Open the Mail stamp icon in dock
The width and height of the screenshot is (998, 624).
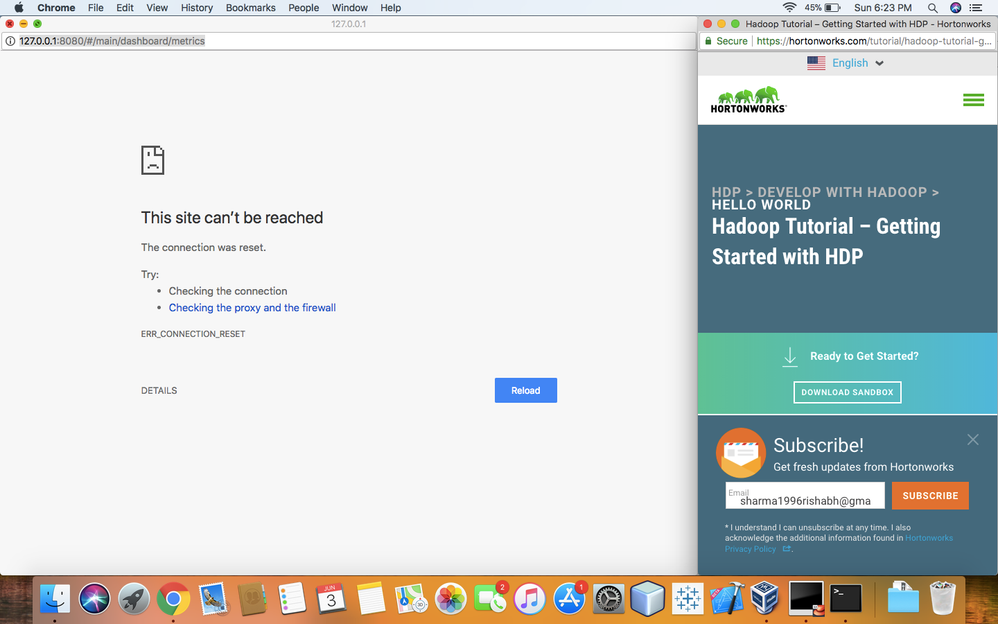(213, 599)
